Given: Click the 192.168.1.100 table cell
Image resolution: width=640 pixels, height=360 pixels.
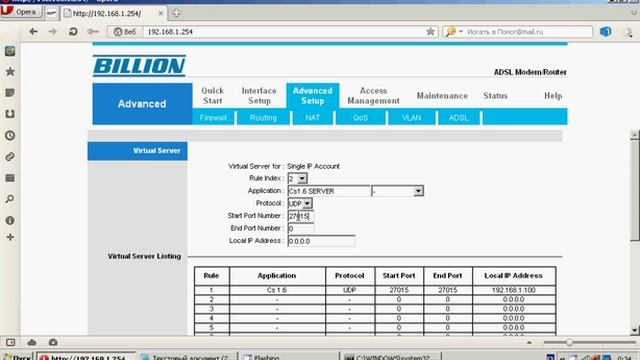Looking at the screenshot, I should click(x=513, y=290).
